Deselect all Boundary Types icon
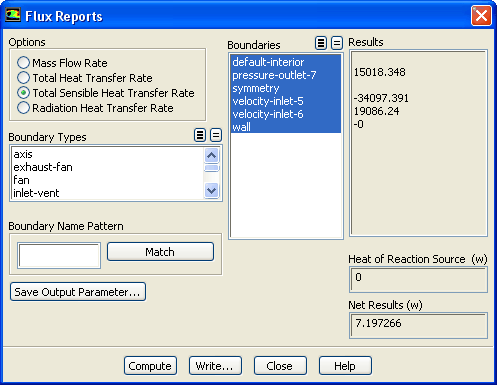This screenshot has width=497, height=385. pos(216,135)
